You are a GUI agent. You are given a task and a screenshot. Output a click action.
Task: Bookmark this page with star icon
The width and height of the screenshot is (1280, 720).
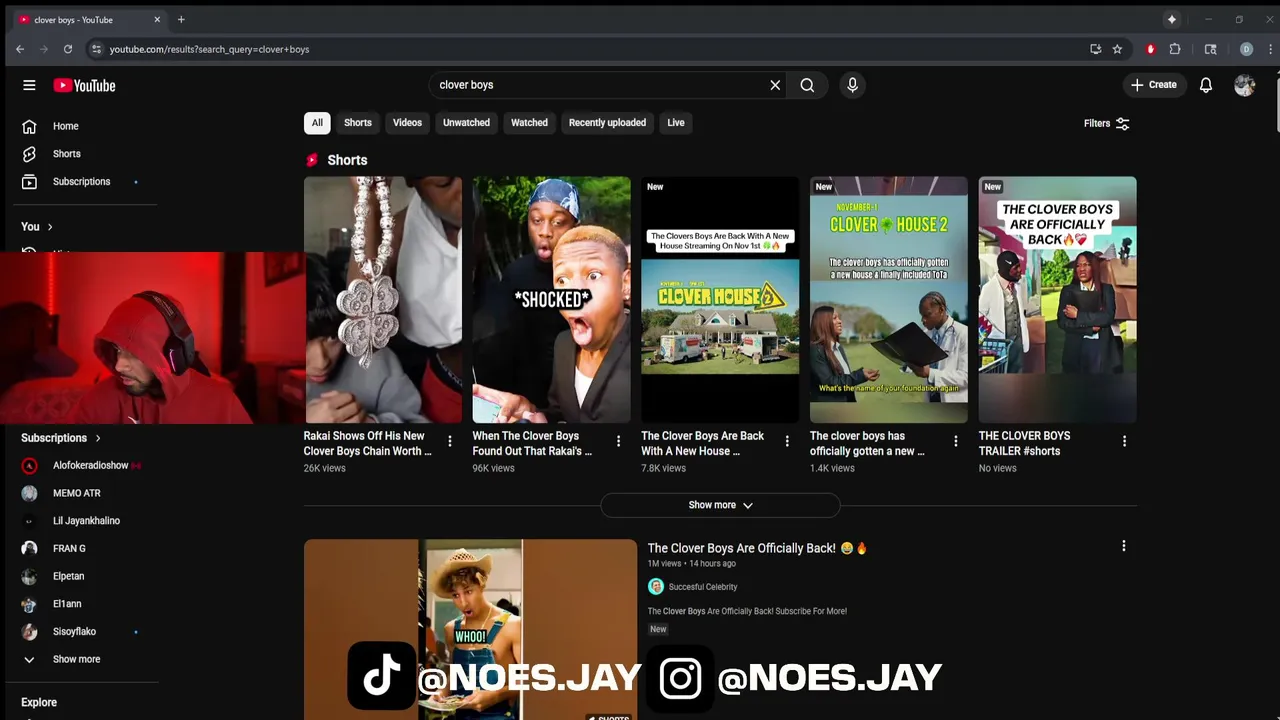tap(1117, 49)
